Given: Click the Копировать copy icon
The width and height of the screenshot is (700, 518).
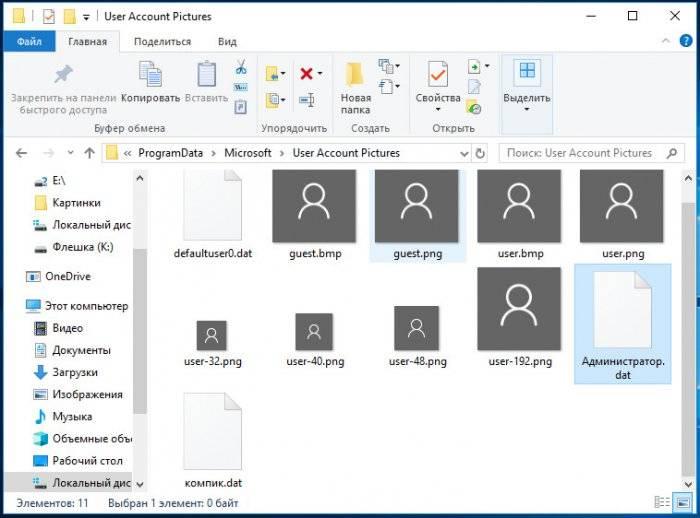Looking at the screenshot, I should pyautogui.click(x=150, y=74).
